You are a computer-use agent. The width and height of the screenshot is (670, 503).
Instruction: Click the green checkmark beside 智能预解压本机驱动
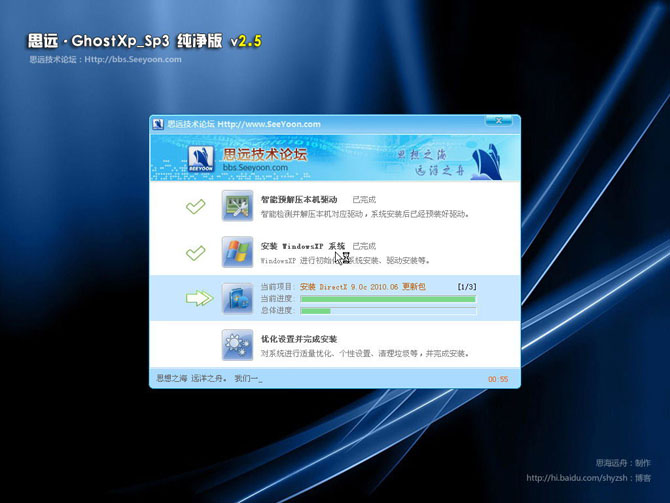(x=196, y=206)
